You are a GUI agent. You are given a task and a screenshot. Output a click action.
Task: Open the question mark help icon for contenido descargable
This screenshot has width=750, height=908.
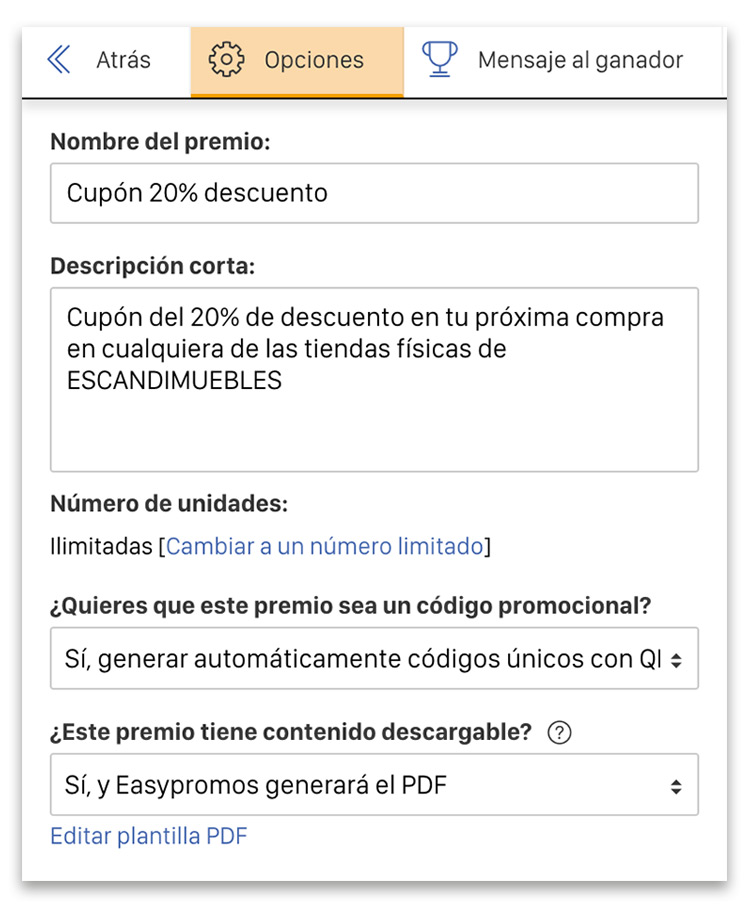pyautogui.click(x=560, y=733)
